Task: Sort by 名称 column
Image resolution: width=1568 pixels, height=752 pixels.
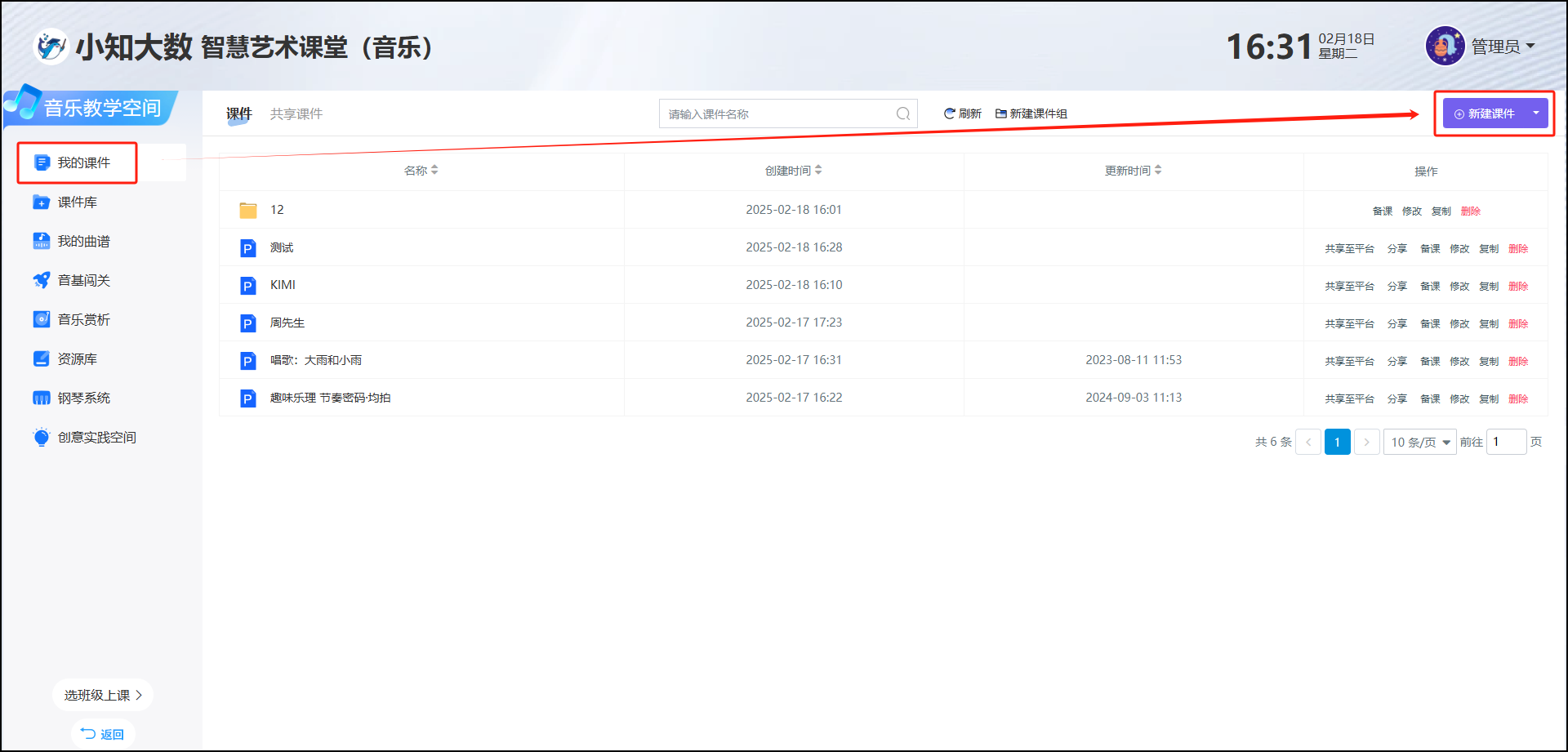Action: point(421,170)
